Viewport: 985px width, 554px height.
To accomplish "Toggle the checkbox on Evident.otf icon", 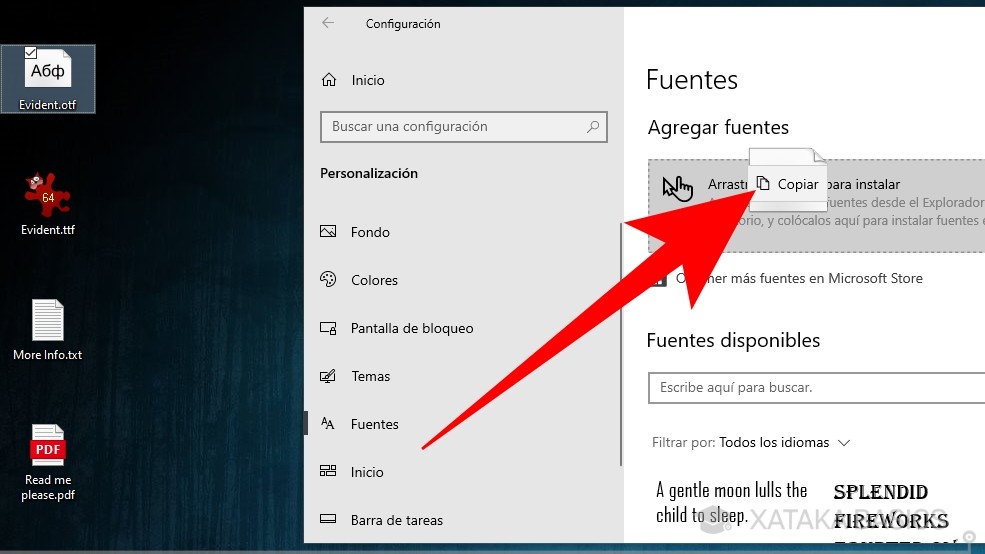I will coord(30,53).
